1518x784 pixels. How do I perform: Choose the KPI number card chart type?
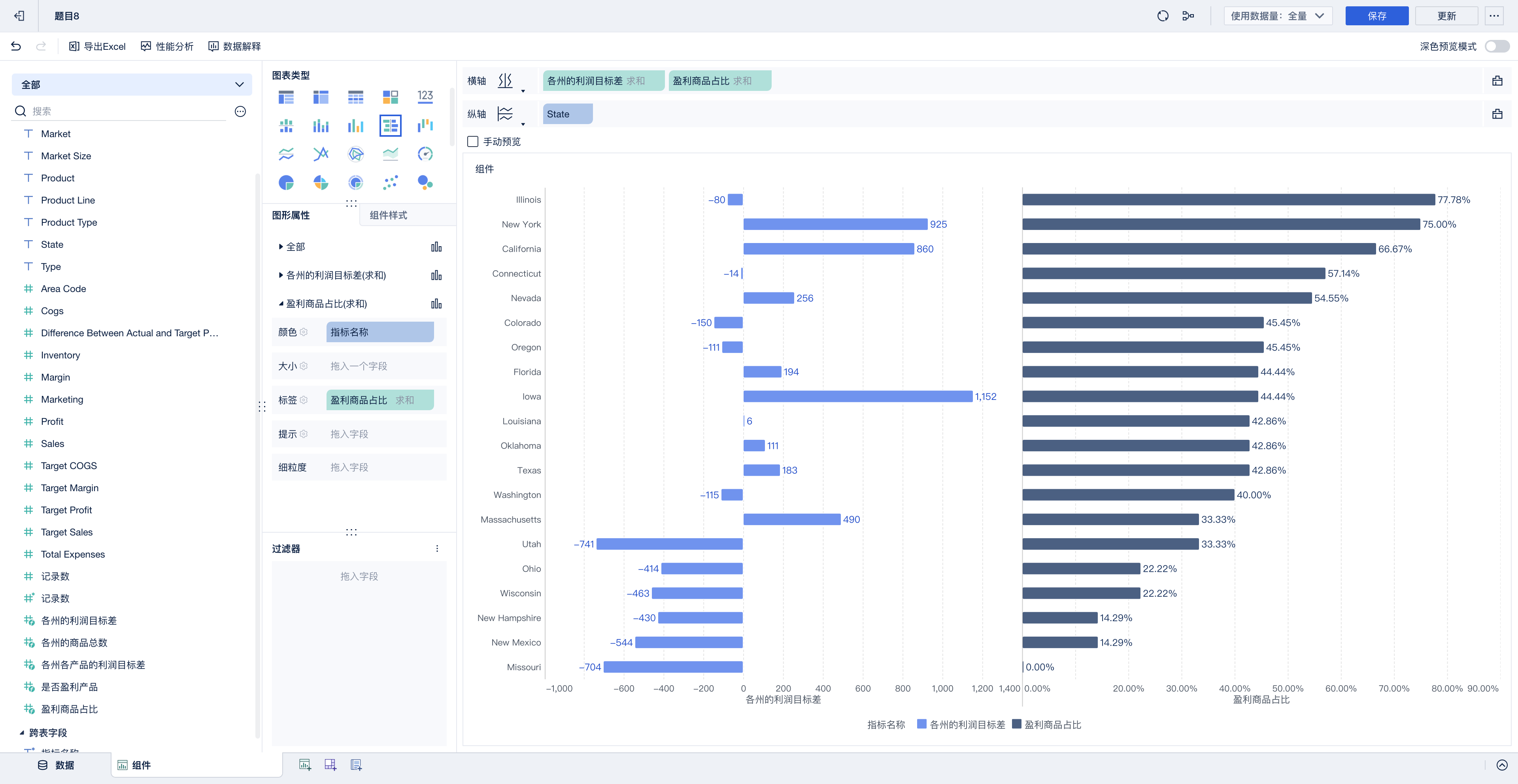click(425, 96)
